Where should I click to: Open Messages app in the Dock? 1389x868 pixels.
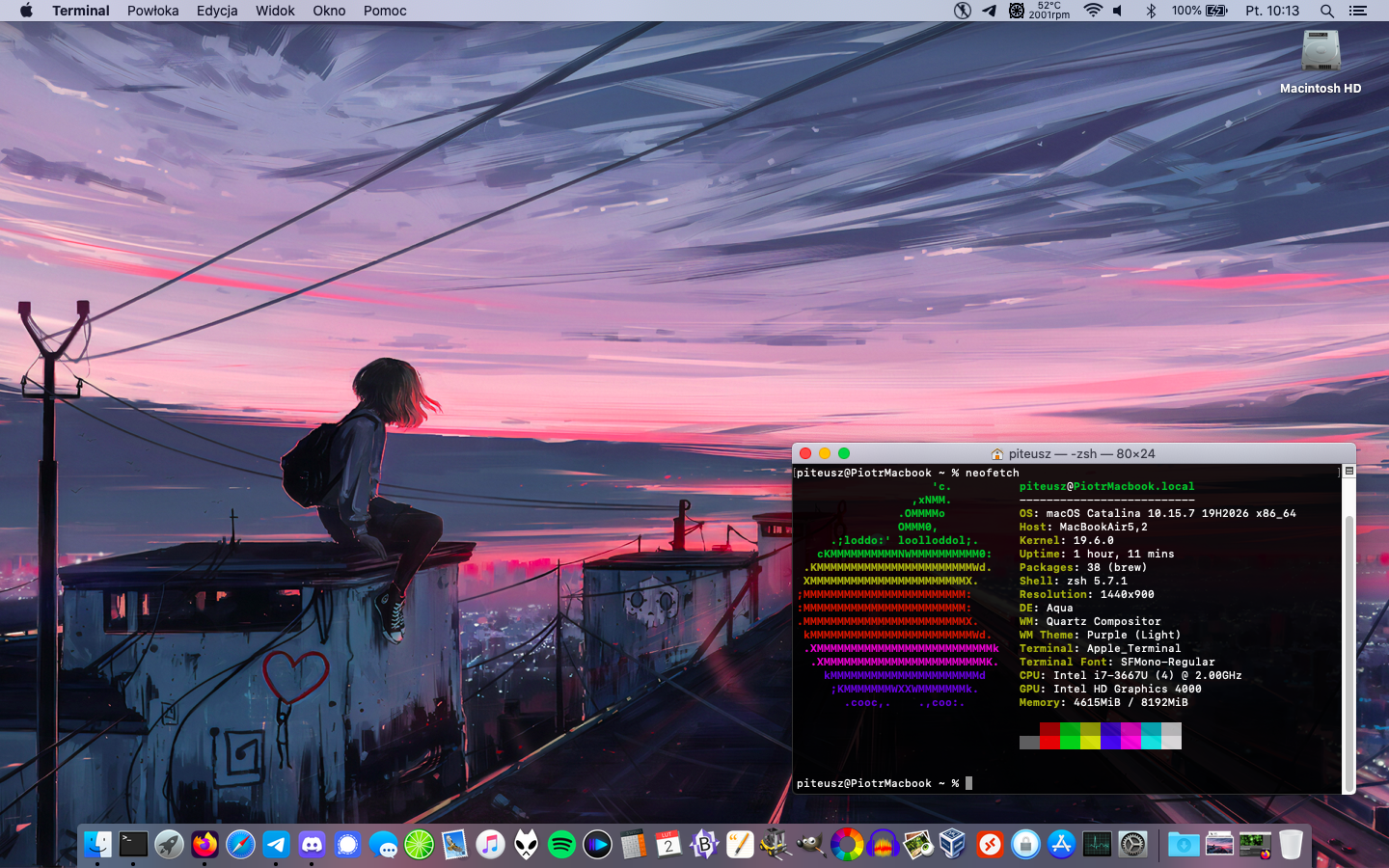pyautogui.click(x=383, y=845)
